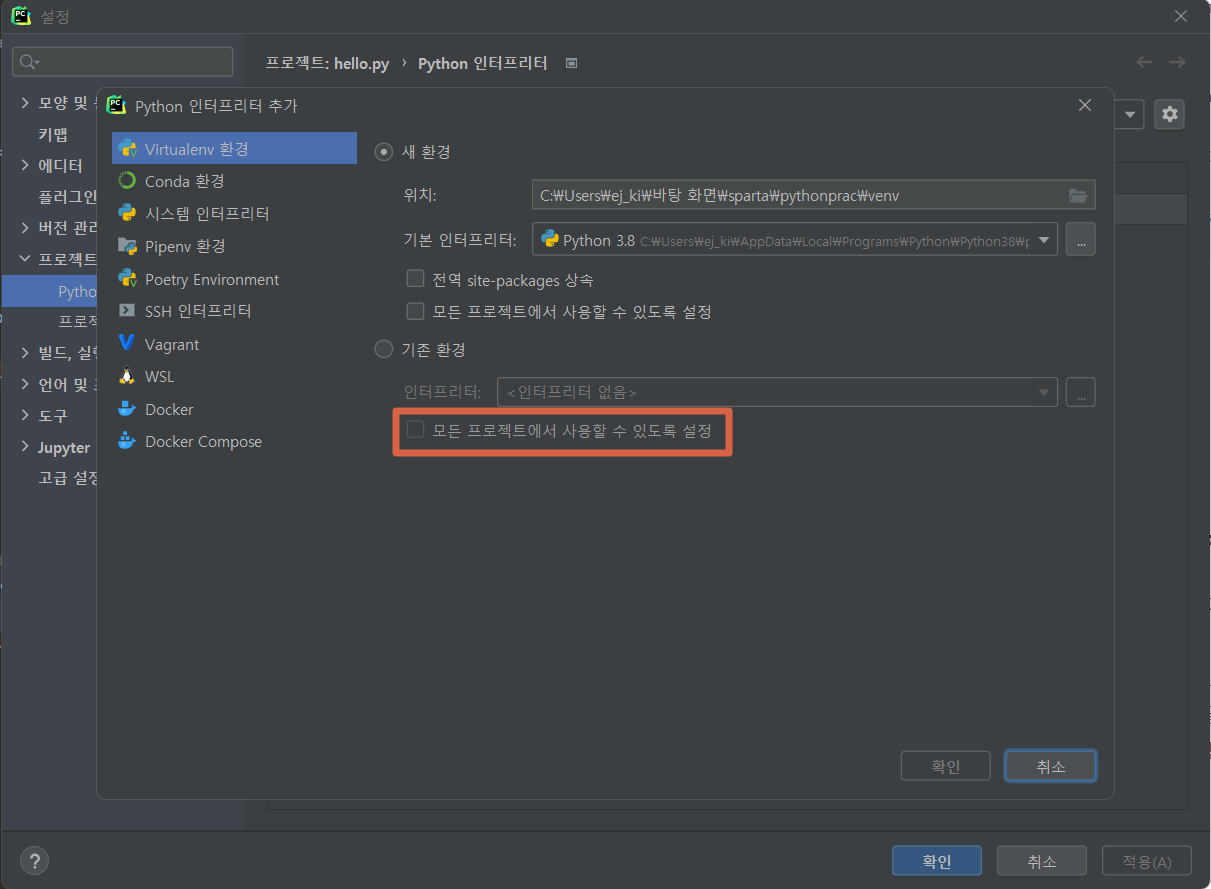1211x889 pixels.
Task: Open interpreter dropdown arrow beside the gear icon
Action: pos(1131,115)
